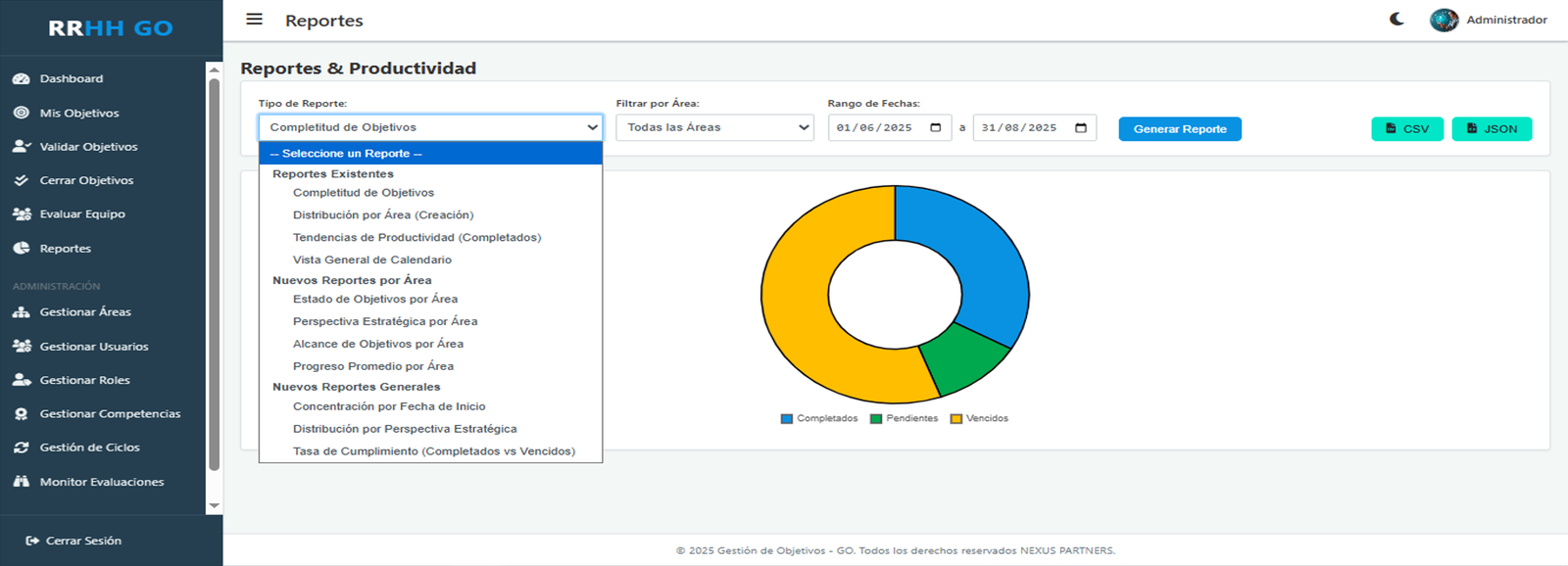This screenshot has height=566, width=1568.
Task: Open calendar picker for start date 01/06/2025
Action: (x=936, y=128)
